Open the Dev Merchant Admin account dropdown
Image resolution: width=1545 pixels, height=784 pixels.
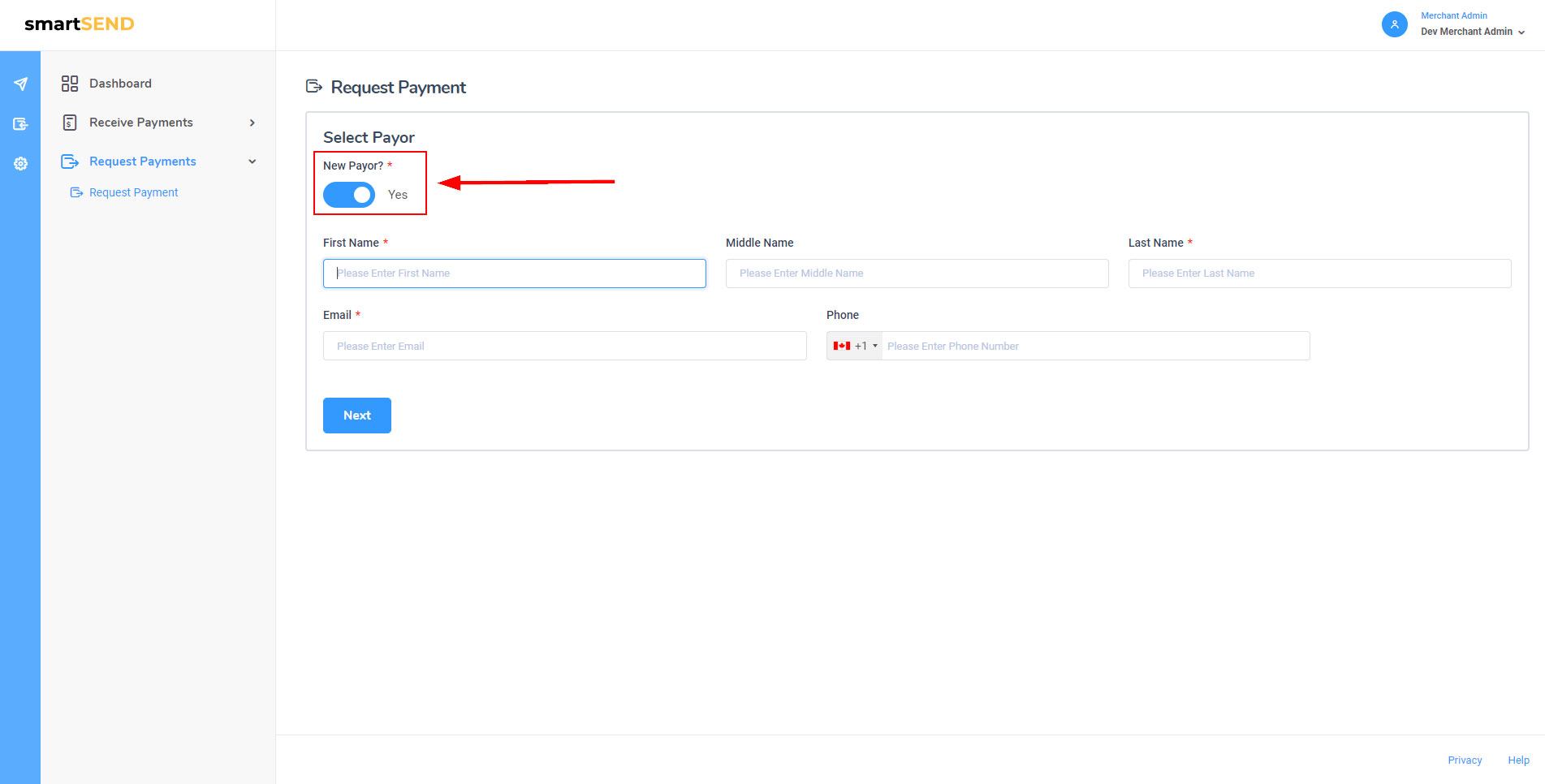(x=1473, y=32)
